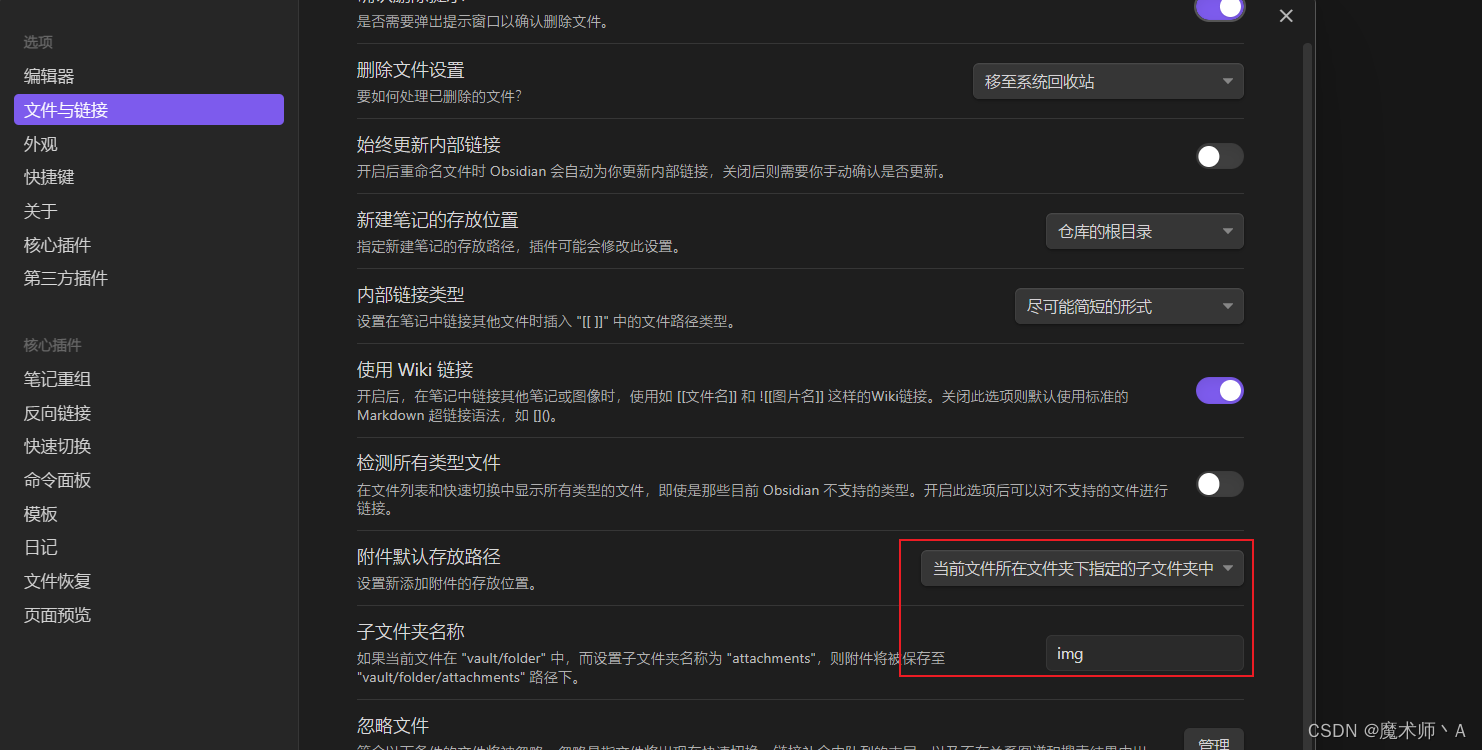Screen dimensions: 1482x750
Task: Enable 始终更新内部链接 option
Action: coord(1219,156)
